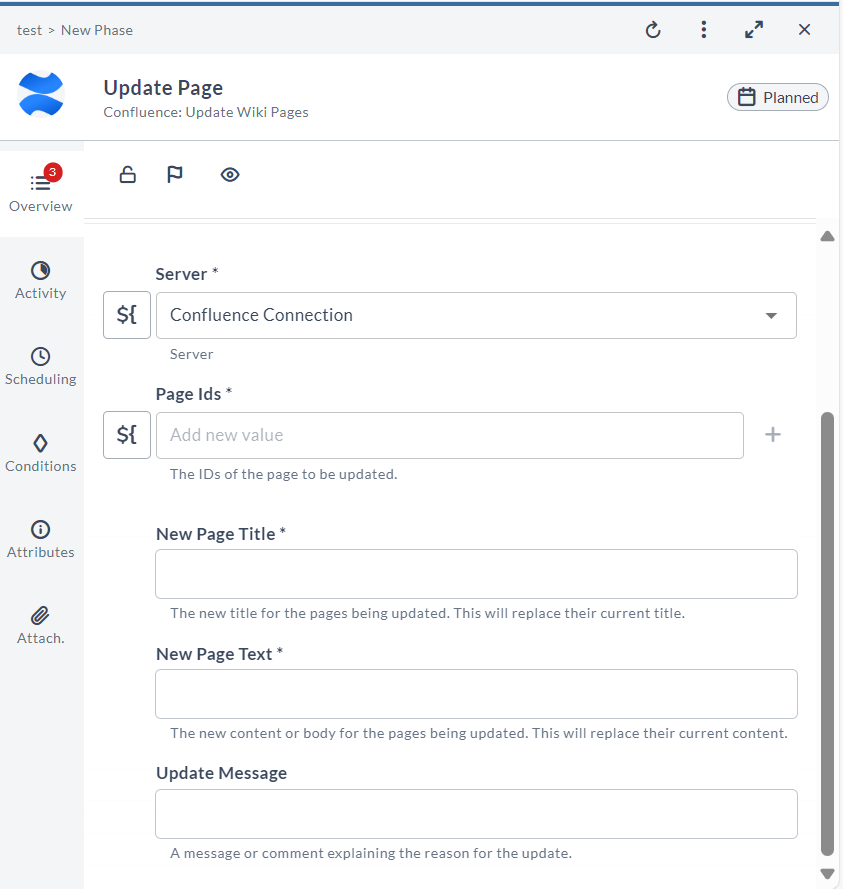Click the scrollbar down arrow

[x=828, y=874]
